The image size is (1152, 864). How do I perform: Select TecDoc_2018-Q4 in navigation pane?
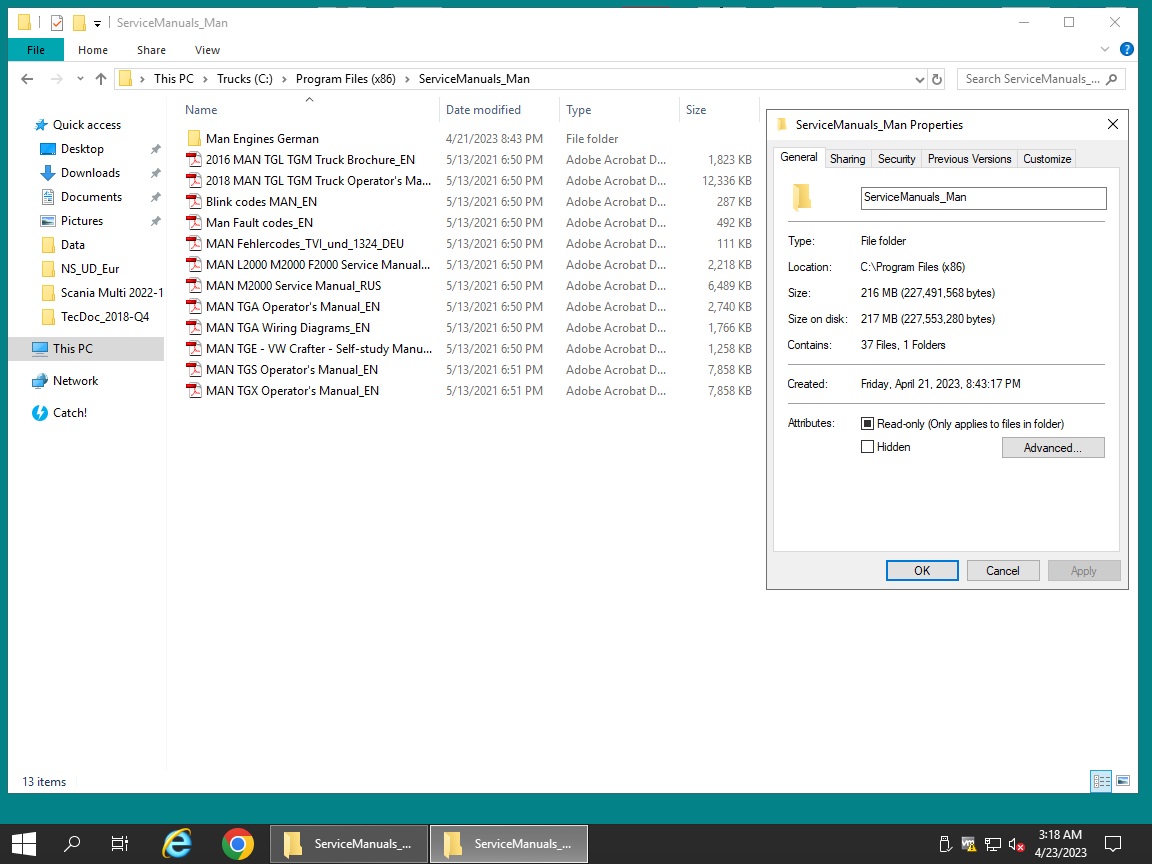96,317
